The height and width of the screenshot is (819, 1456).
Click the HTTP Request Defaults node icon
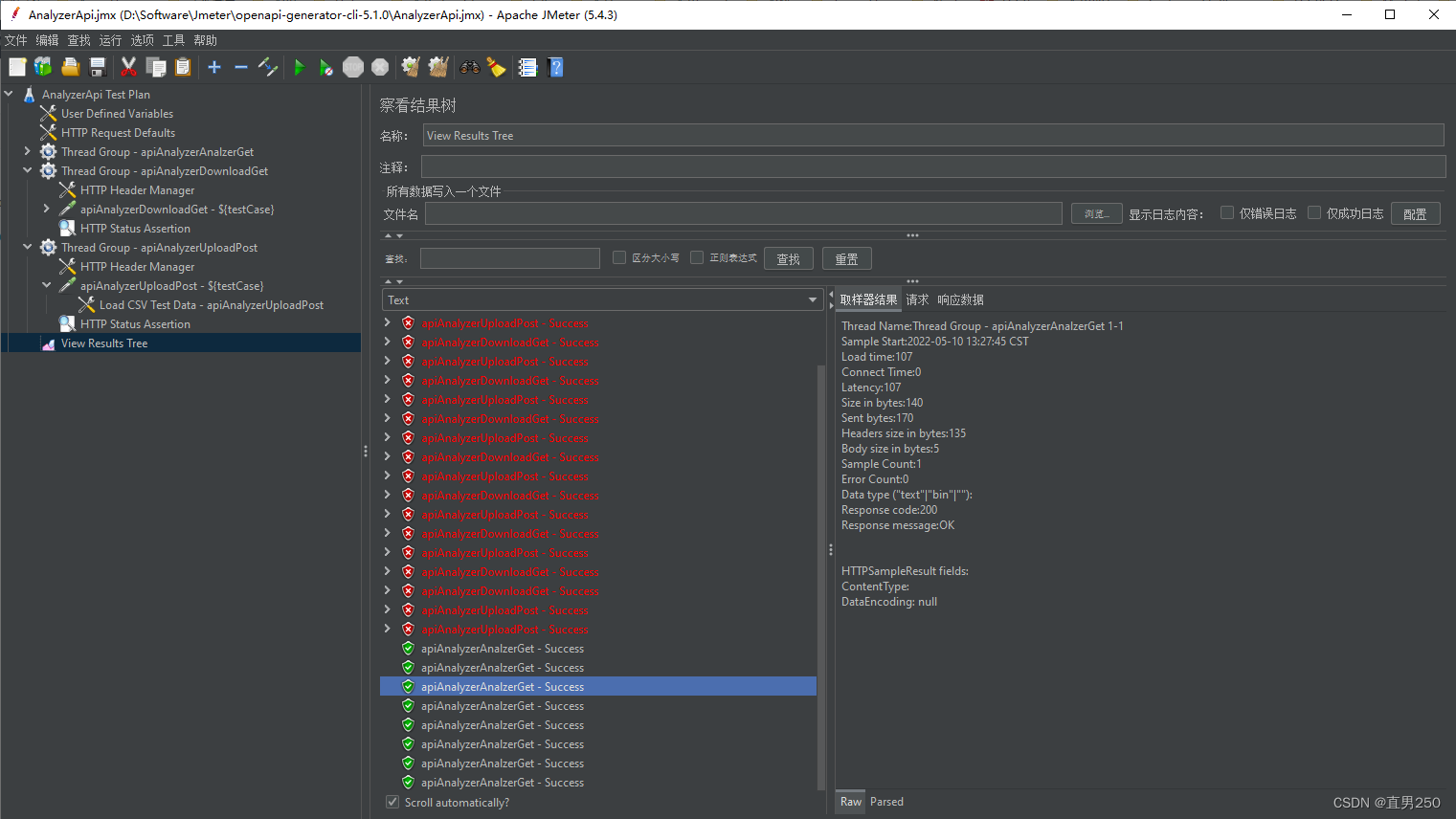coord(48,133)
